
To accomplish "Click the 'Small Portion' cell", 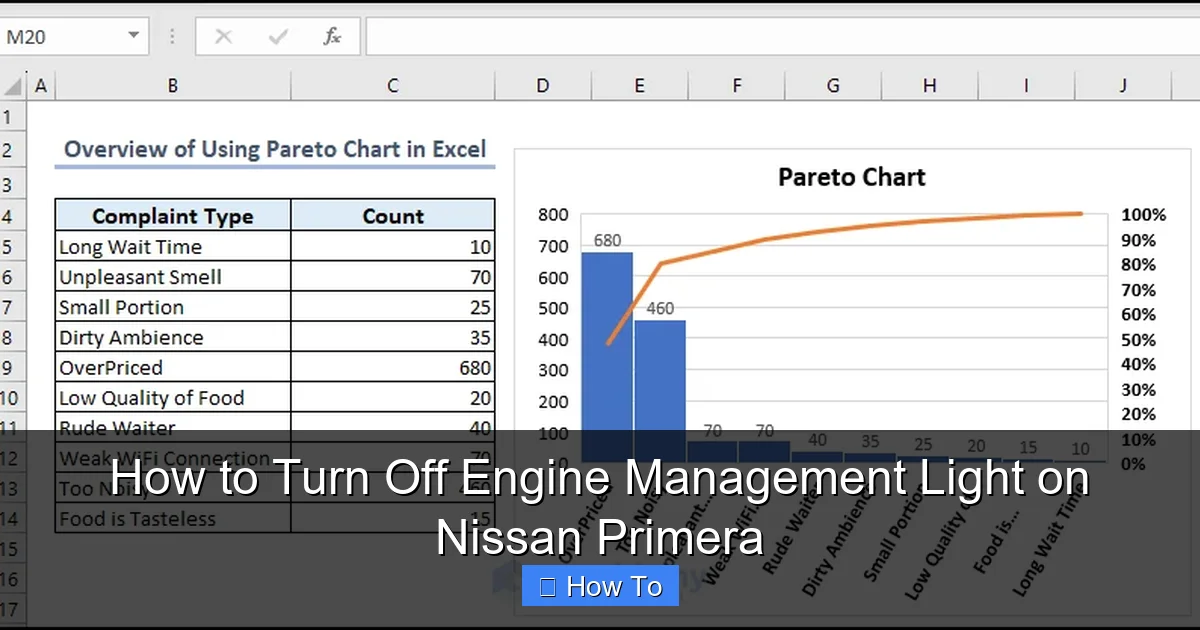I will [x=173, y=307].
